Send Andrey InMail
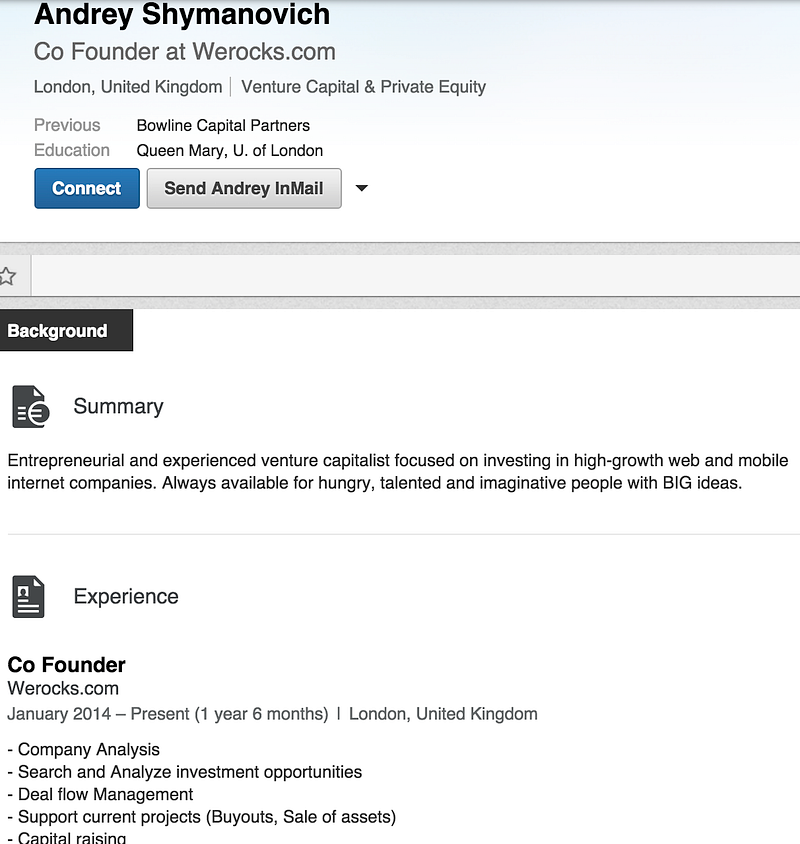 click(244, 188)
